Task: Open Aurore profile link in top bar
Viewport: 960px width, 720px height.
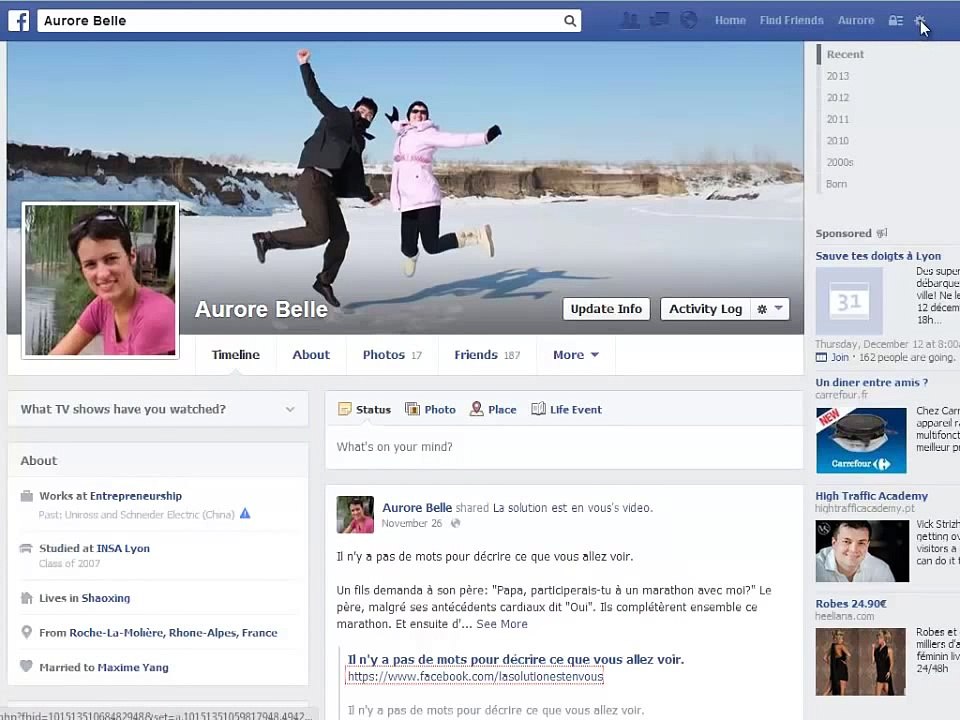Action: [x=856, y=20]
